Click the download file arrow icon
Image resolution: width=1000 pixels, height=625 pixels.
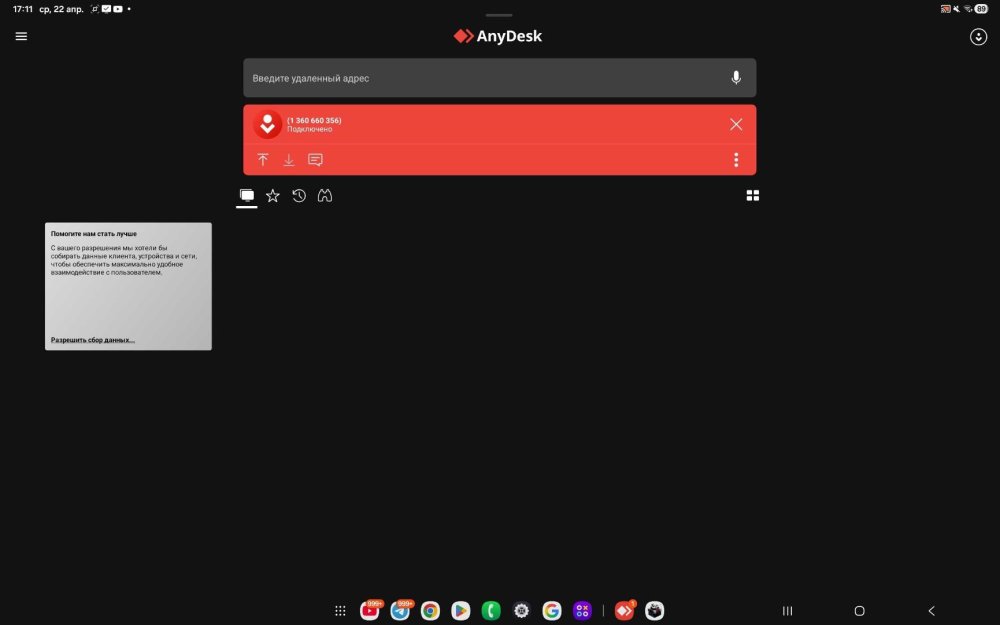click(289, 159)
